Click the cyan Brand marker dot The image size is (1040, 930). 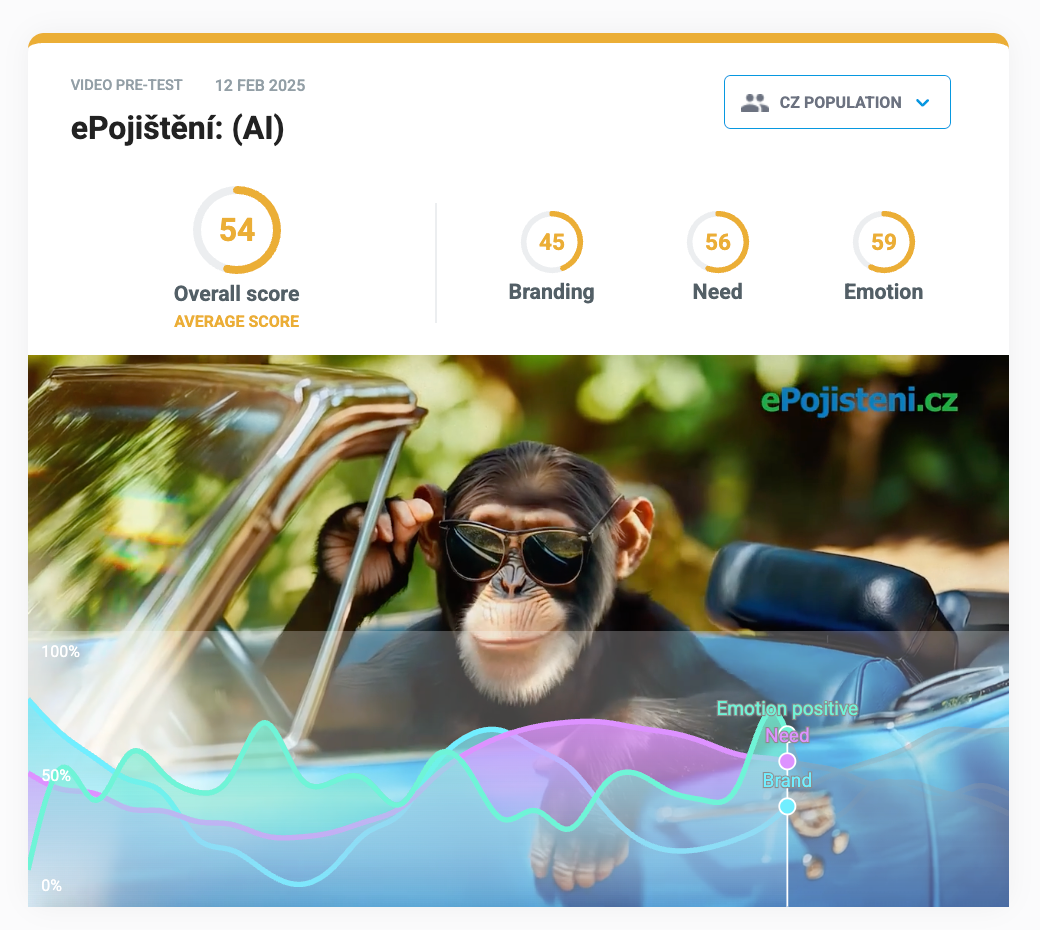click(x=787, y=806)
